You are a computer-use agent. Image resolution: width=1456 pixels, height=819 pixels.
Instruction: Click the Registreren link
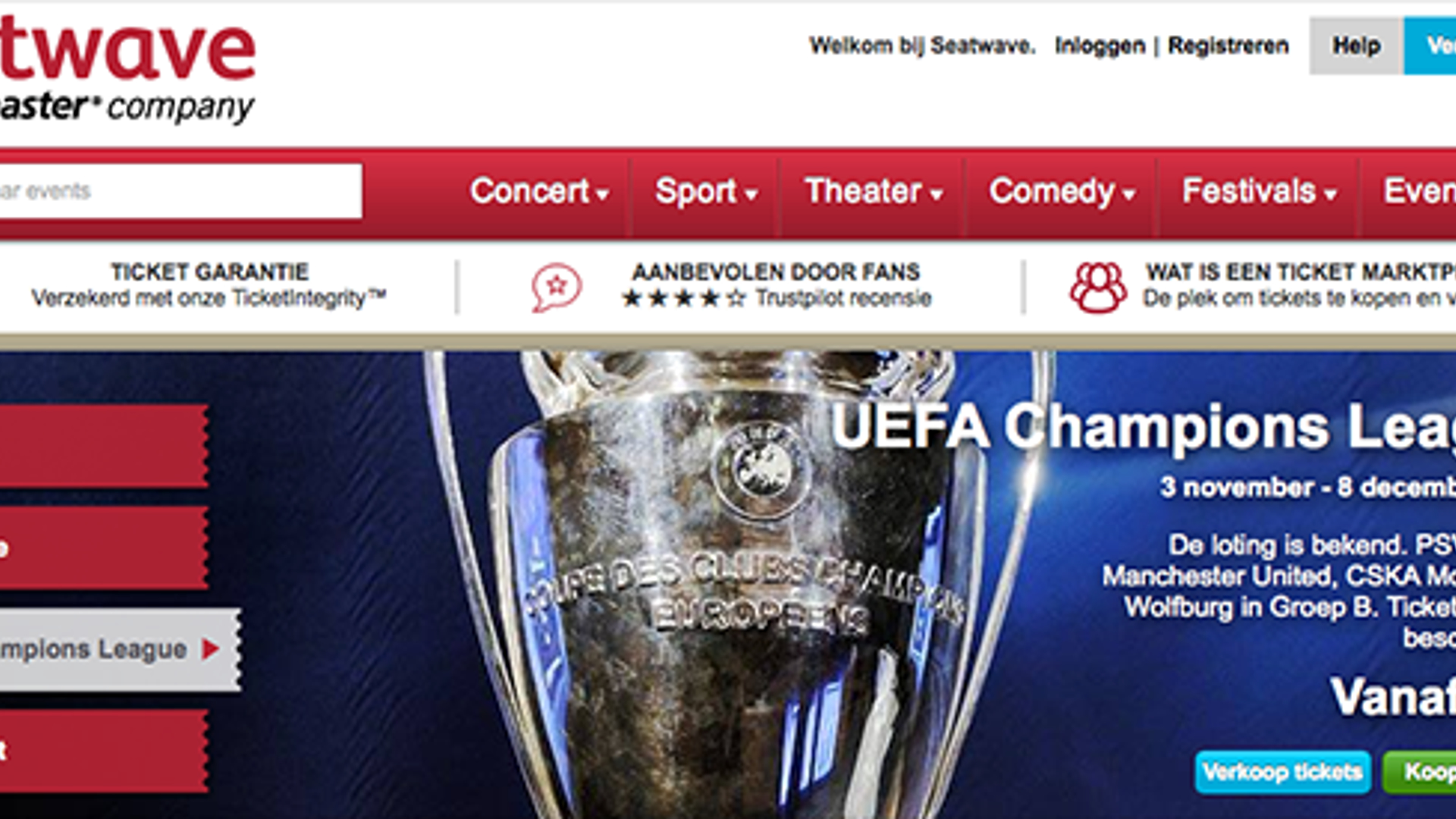point(1228,45)
